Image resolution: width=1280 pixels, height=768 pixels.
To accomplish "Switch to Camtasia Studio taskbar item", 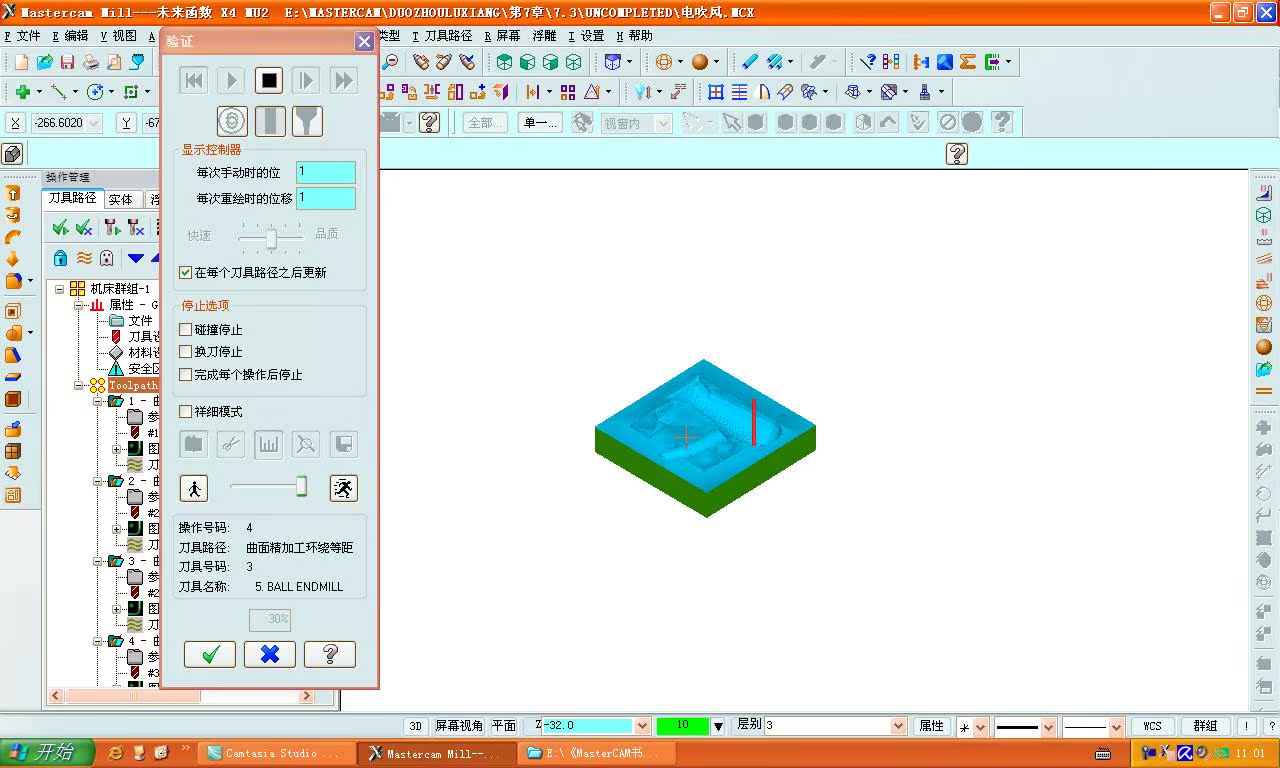I will click(274, 754).
